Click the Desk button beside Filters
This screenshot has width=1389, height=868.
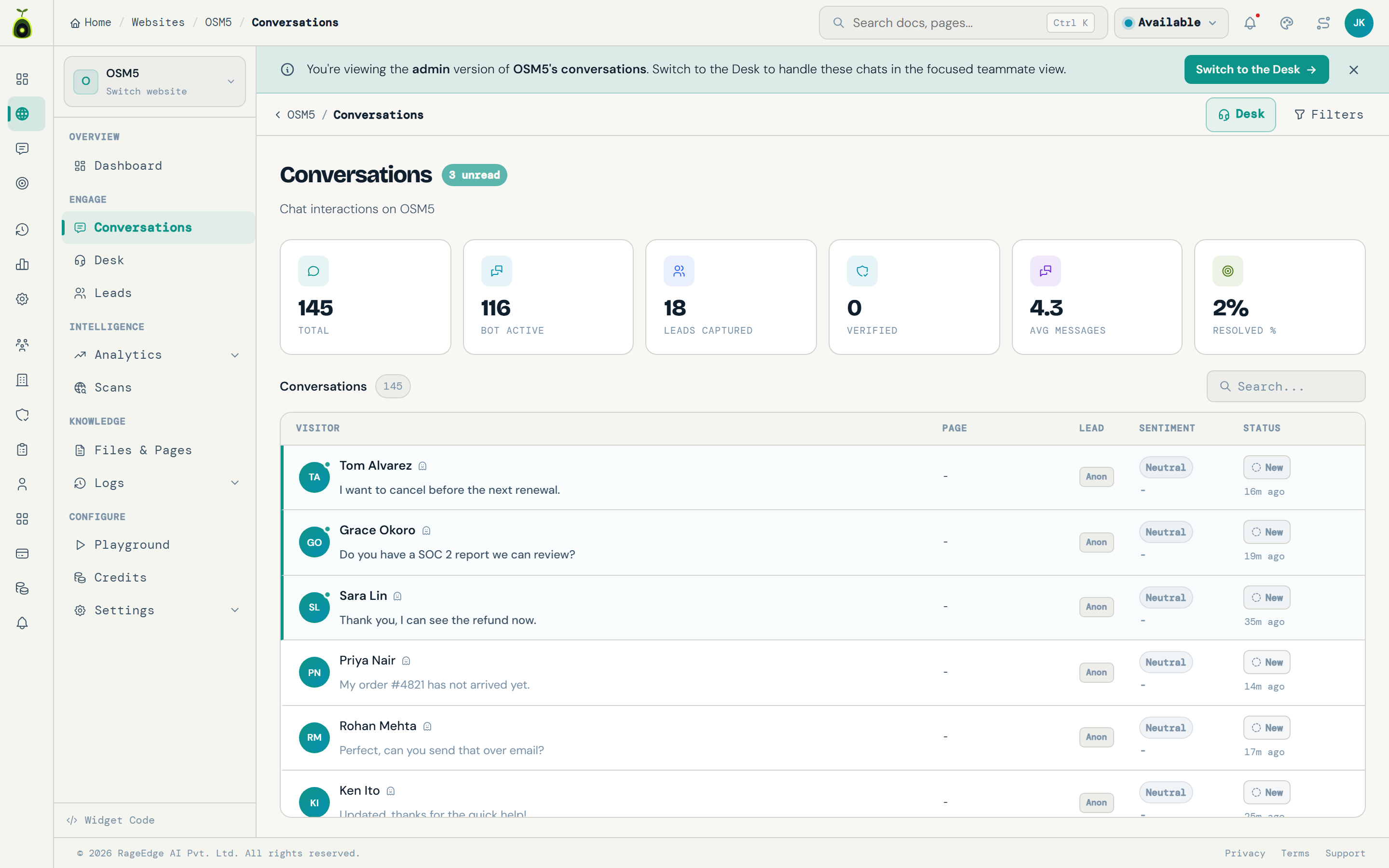point(1240,115)
